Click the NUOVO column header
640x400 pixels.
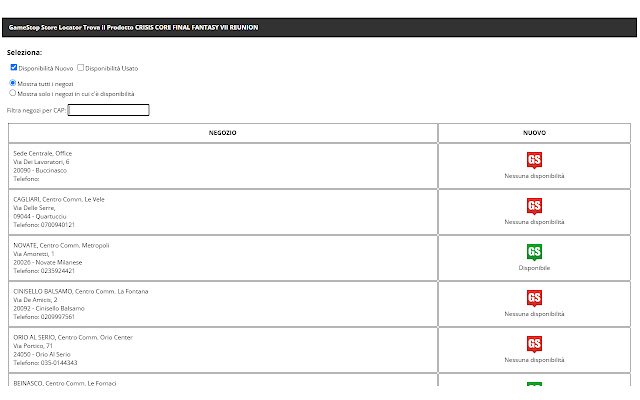pos(534,133)
